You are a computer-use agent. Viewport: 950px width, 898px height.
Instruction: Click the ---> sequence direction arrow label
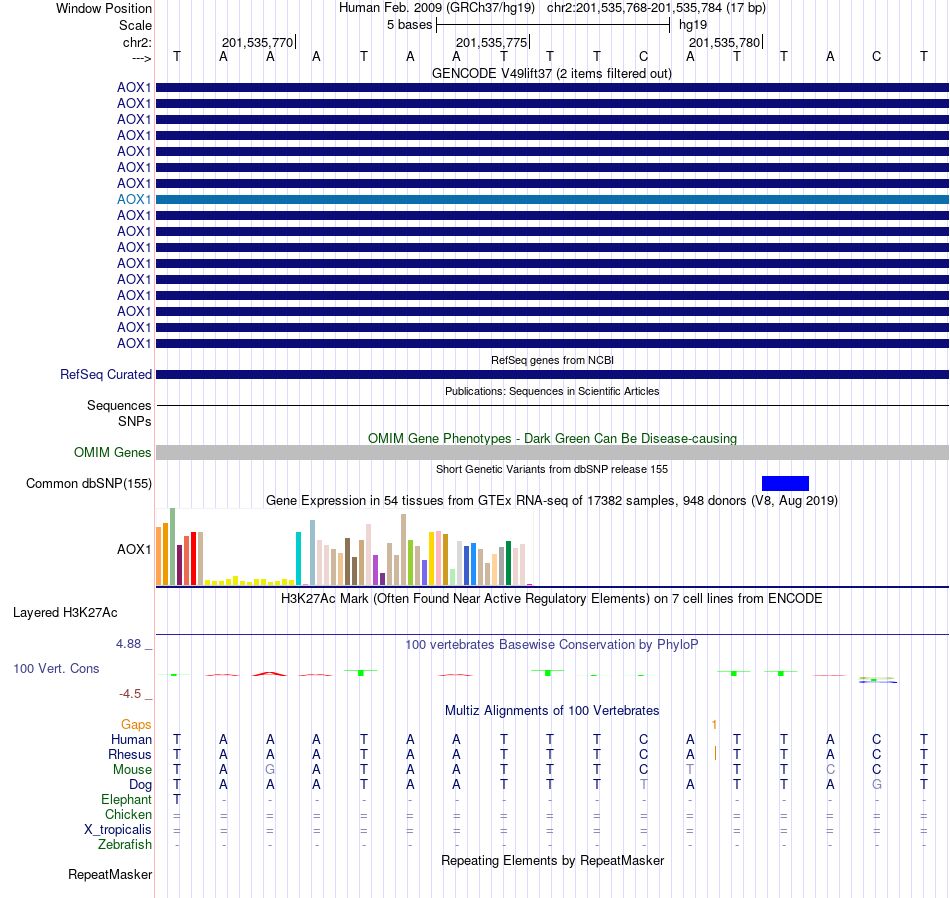[141, 58]
